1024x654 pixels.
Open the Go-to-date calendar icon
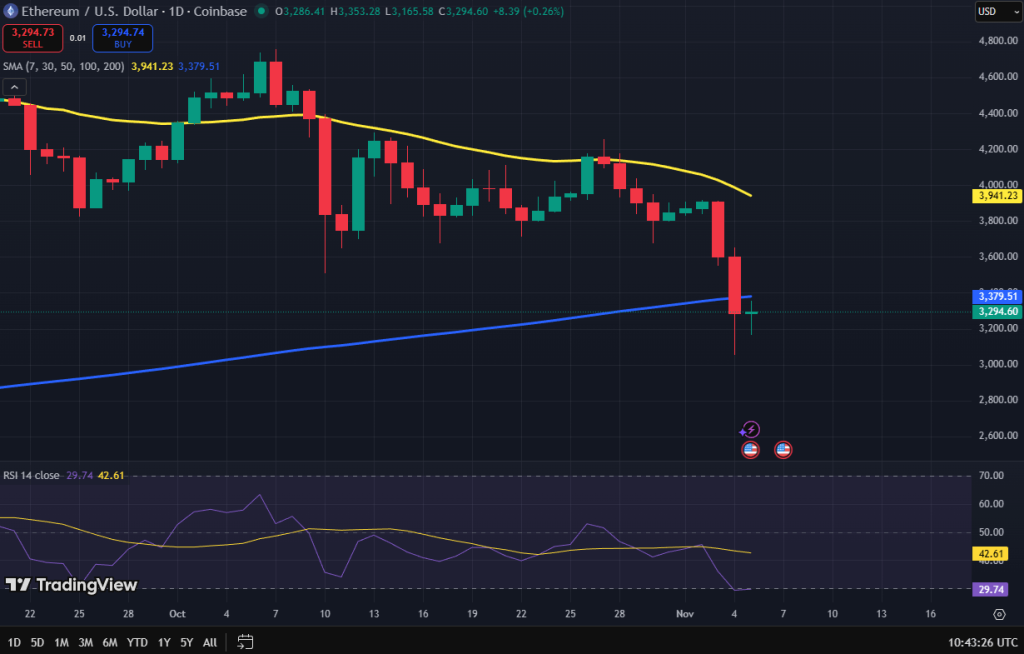243,643
